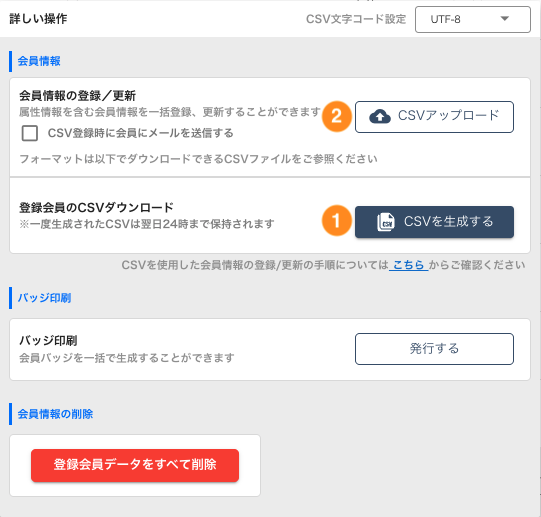This screenshot has height=517, width=541.
Task: Click the 詳しい操作 panel title
Action: 38,19
